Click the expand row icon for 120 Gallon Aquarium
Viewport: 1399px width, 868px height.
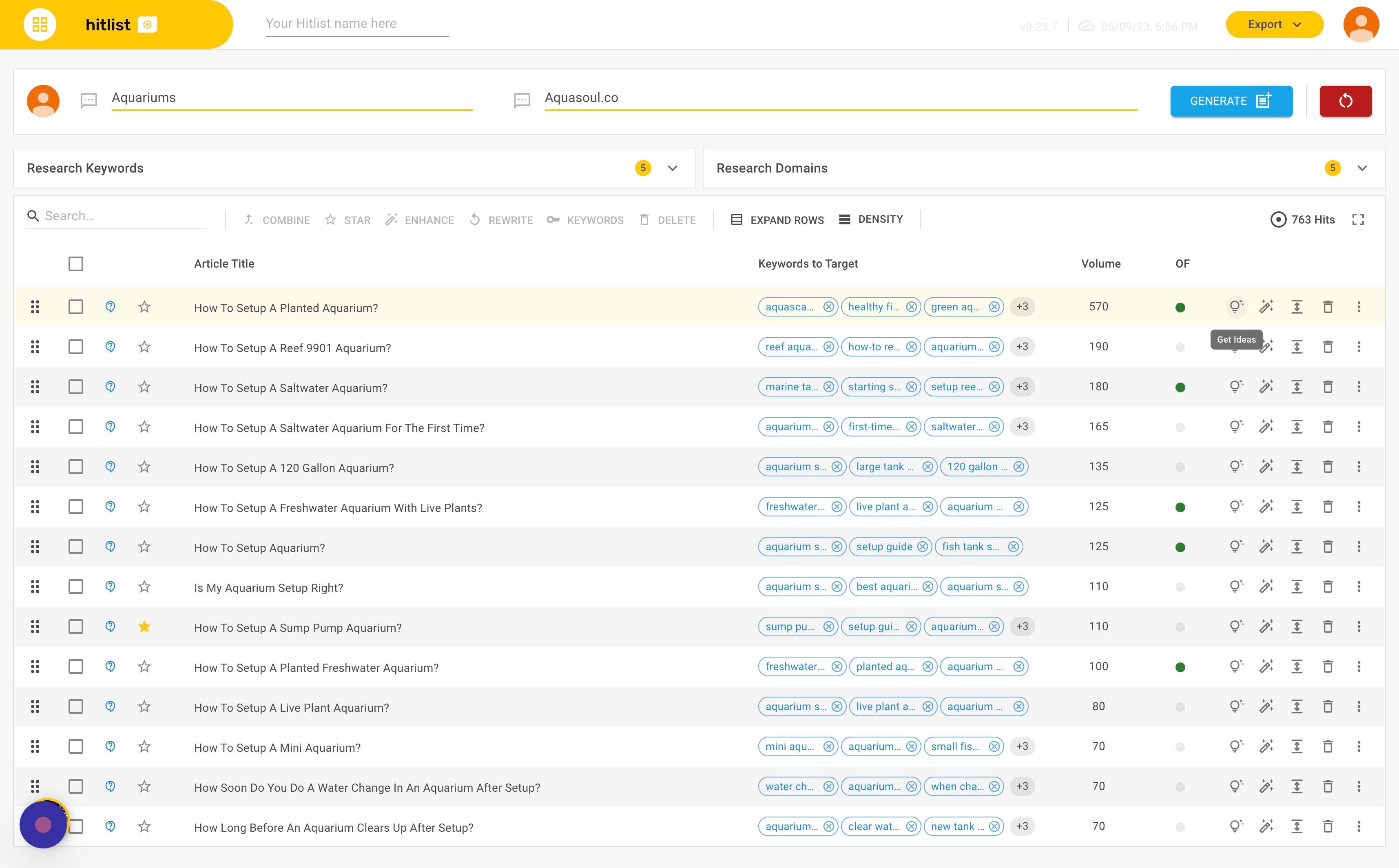[x=1297, y=467]
